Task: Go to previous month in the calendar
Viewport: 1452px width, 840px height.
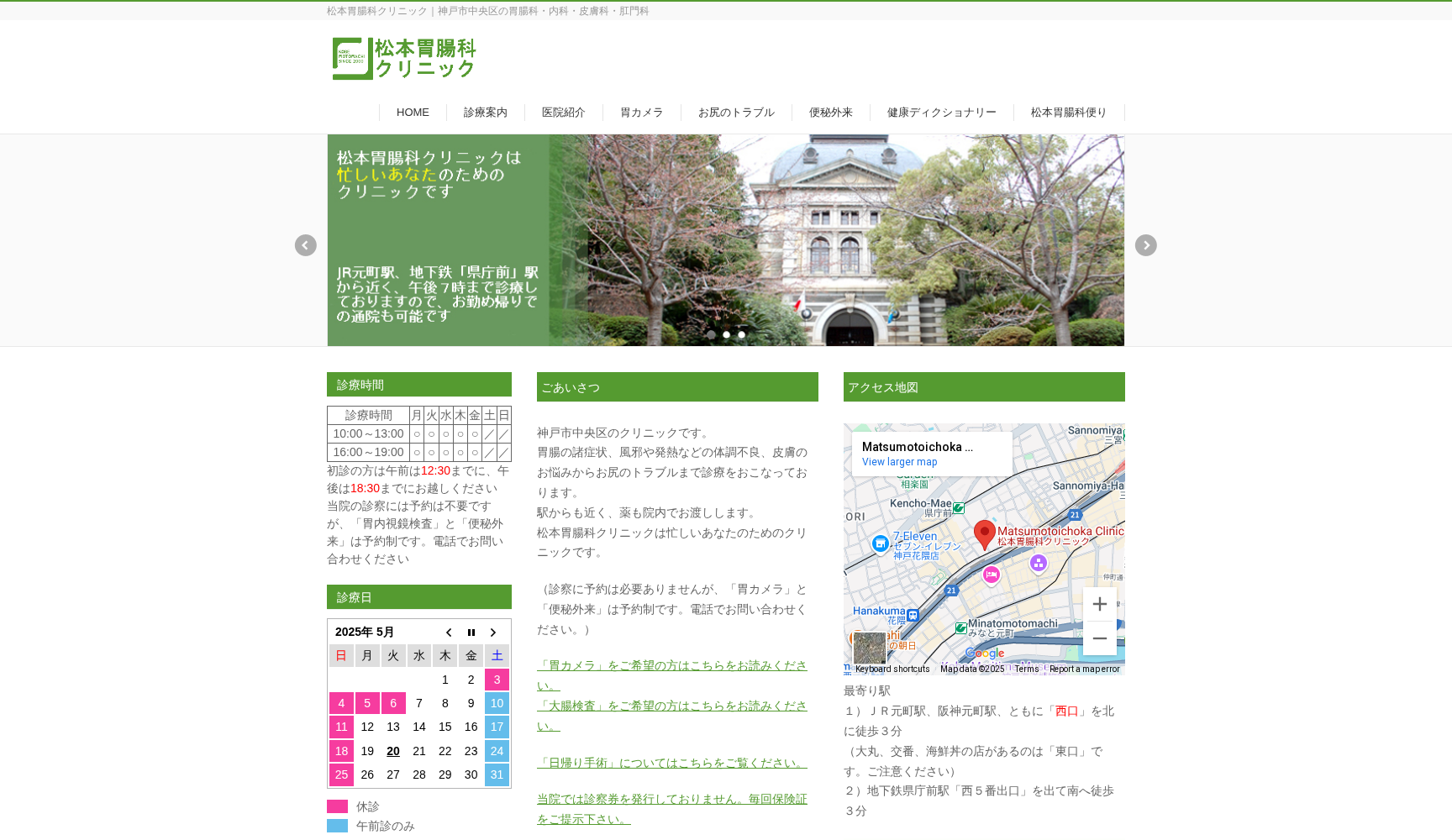Action: tap(449, 632)
